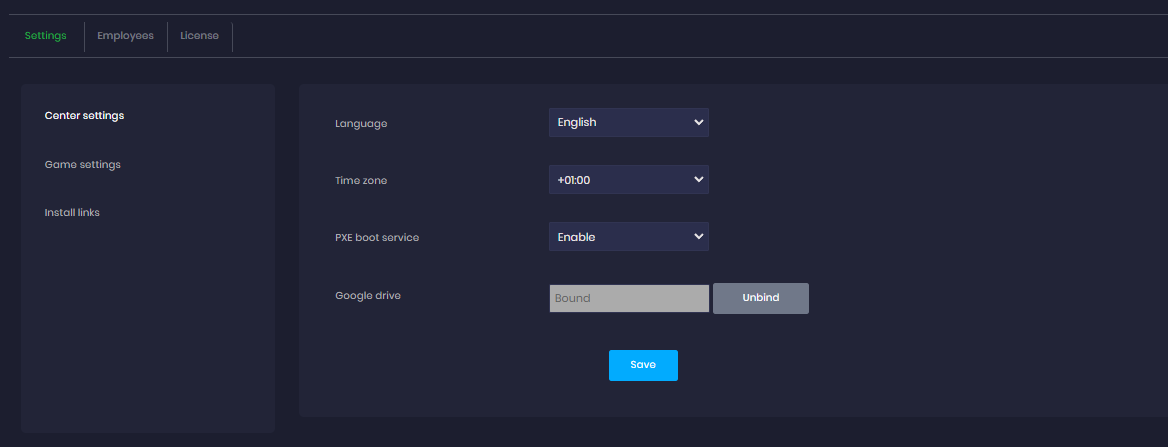Switch to the Settings tab
This screenshot has width=1168, height=447.
tap(46, 36)
